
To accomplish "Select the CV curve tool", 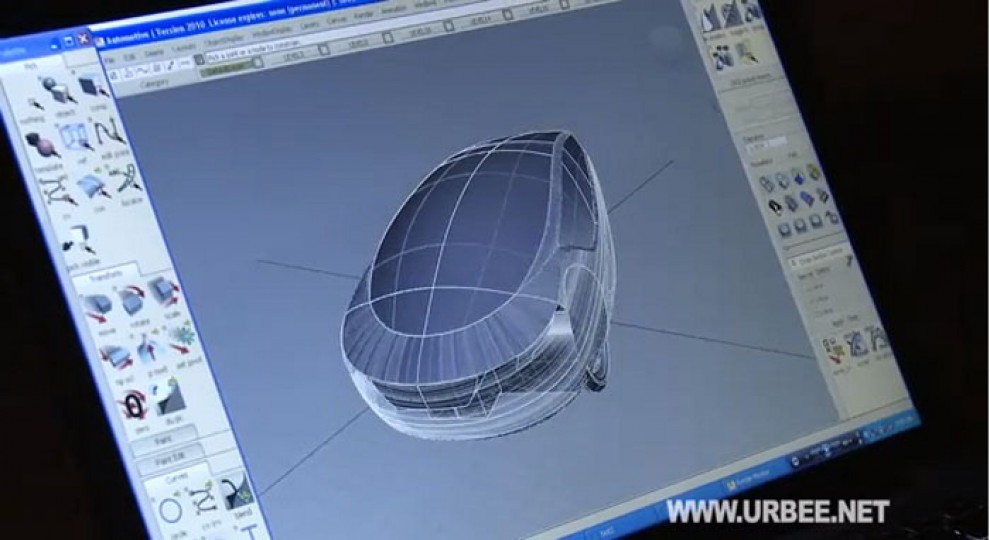I will (203, 499).
